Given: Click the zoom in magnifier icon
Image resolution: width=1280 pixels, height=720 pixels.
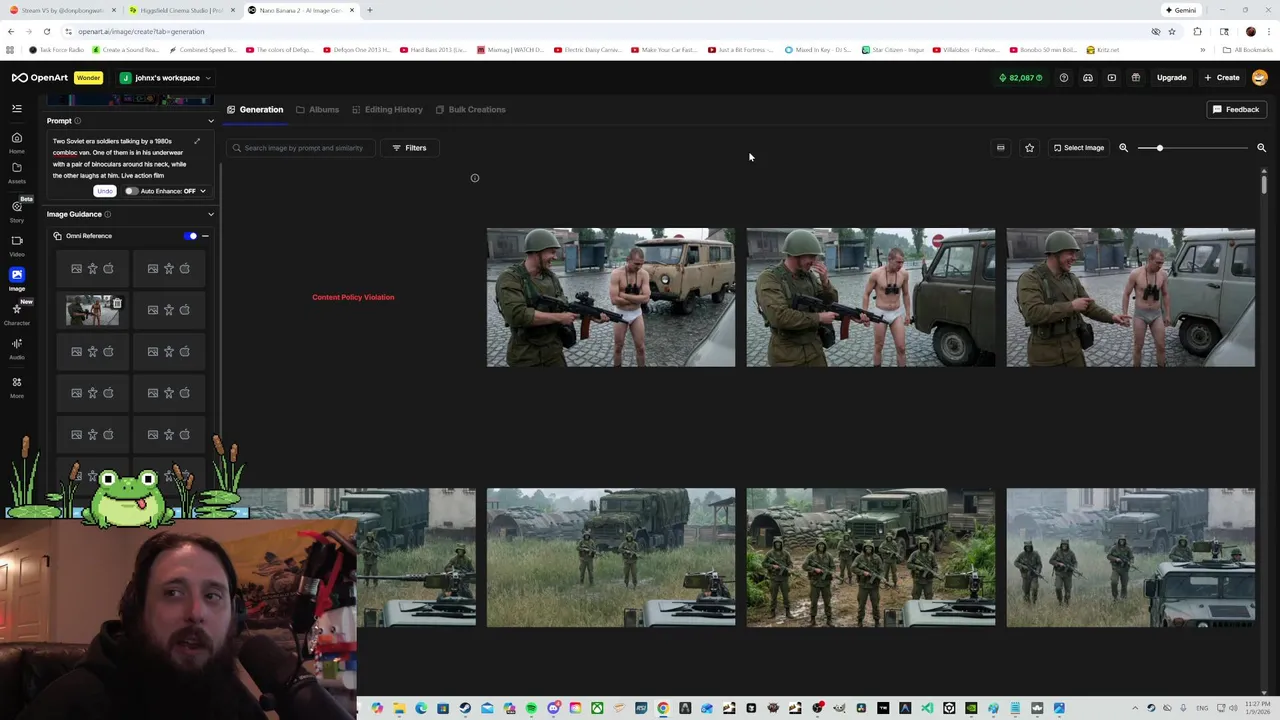Looking at the screenshot, I should [x=1261, y=148].
